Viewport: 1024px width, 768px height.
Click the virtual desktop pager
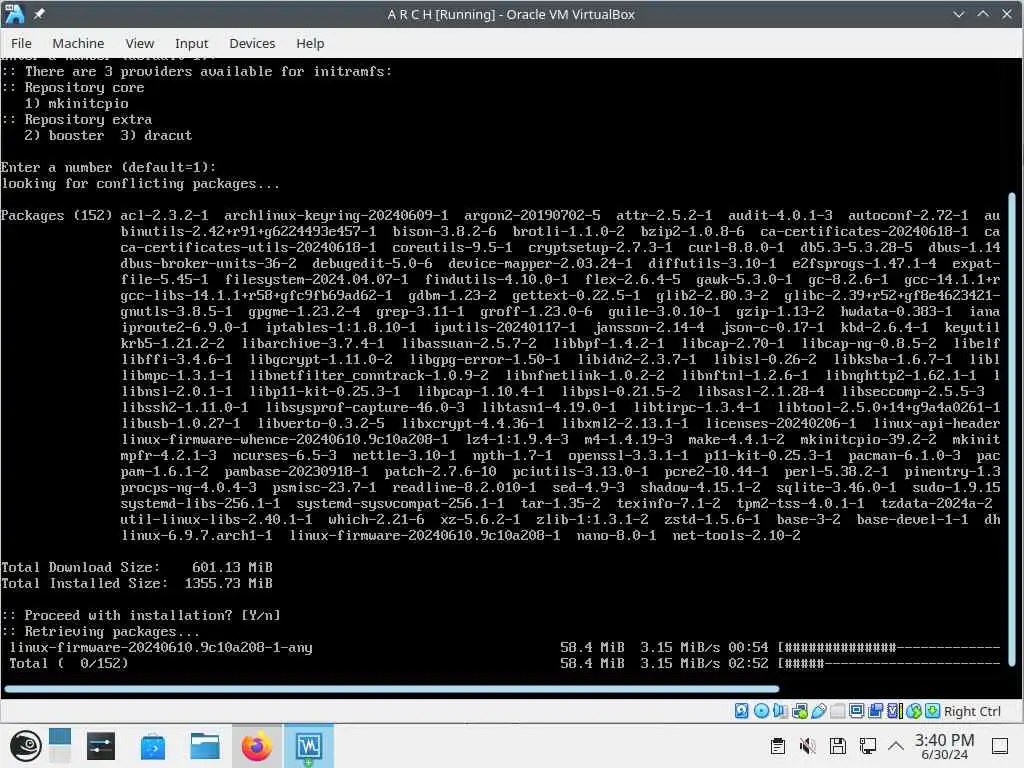(59, 746)
